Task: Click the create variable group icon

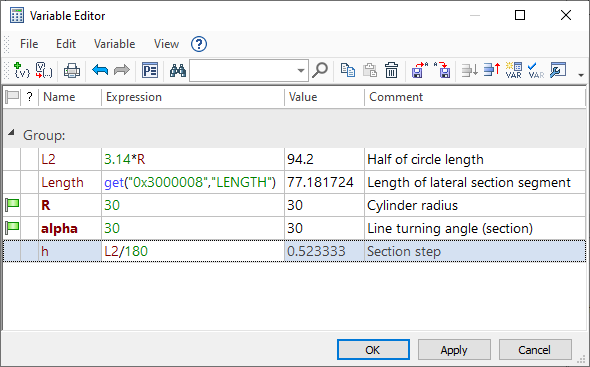Action: pyautogui.click(x=44, y=70)
